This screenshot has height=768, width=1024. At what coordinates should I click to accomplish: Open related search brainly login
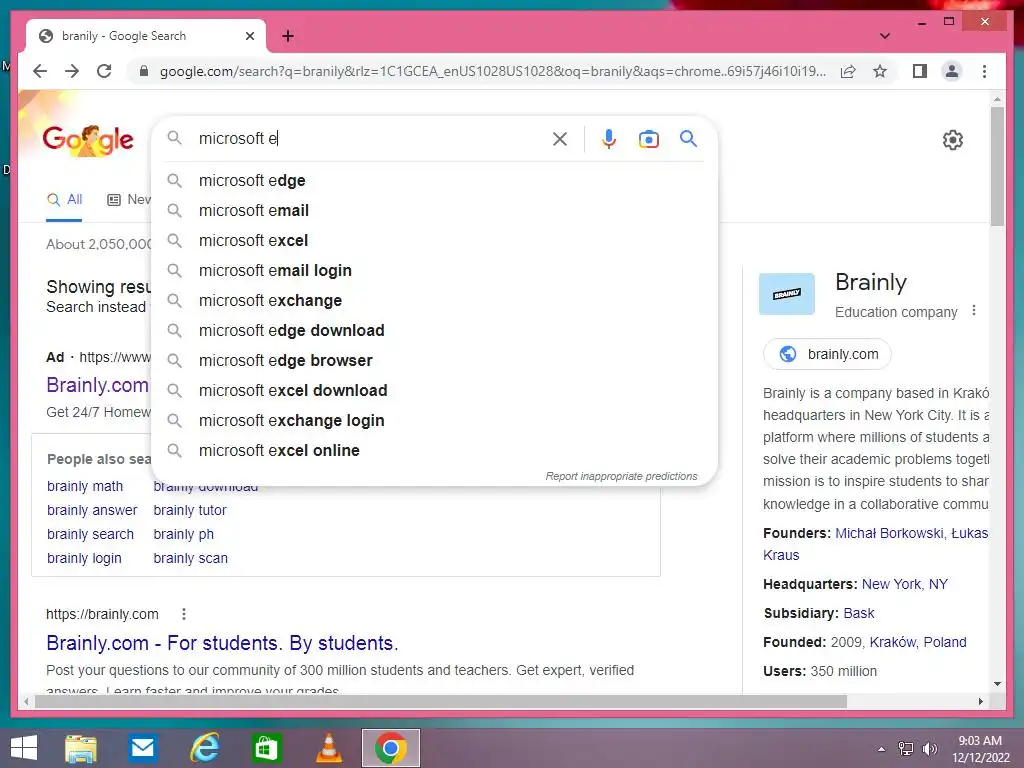[84, 558]
